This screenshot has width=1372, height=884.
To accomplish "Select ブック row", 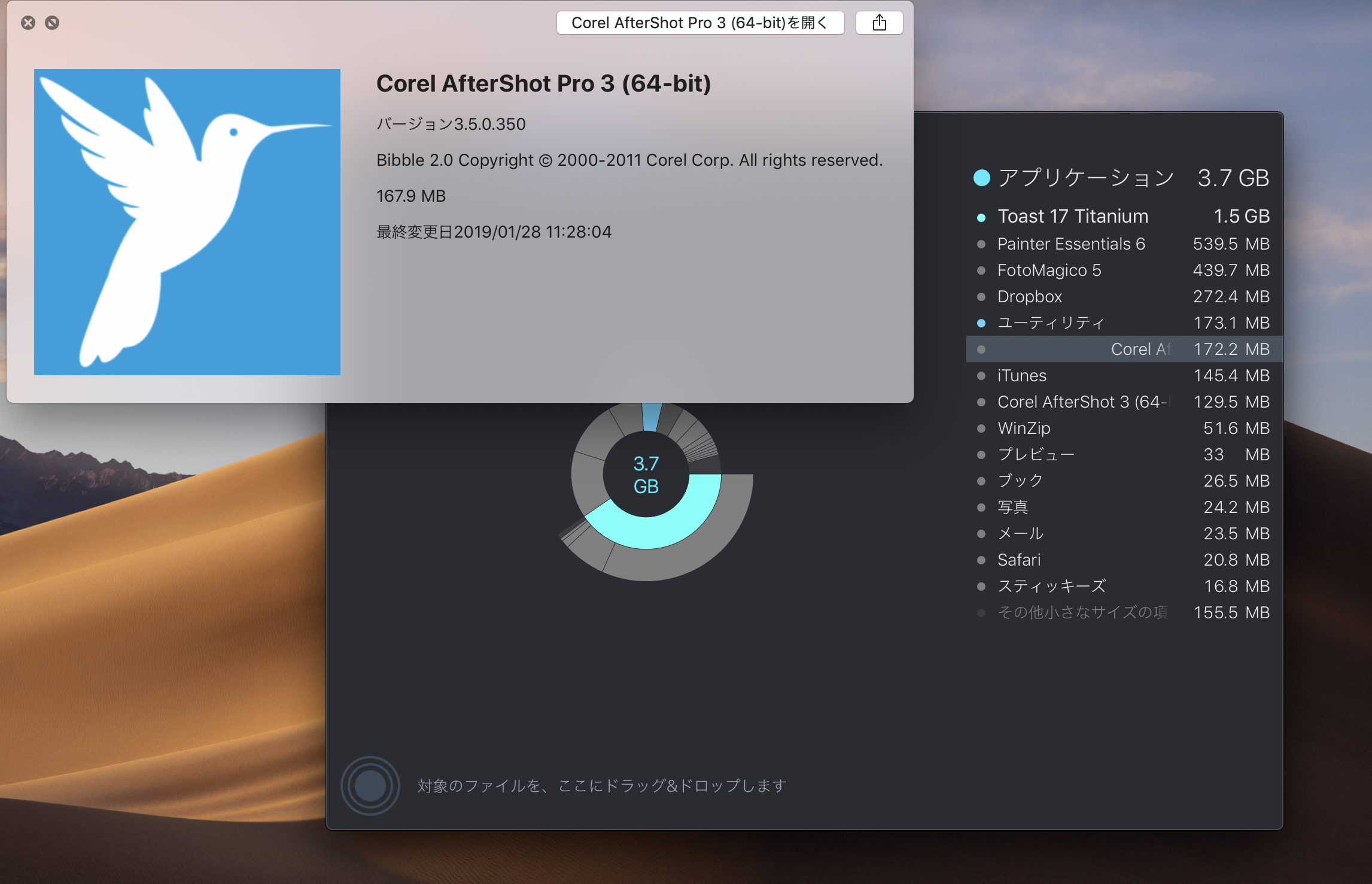I will pos(1124,481).
